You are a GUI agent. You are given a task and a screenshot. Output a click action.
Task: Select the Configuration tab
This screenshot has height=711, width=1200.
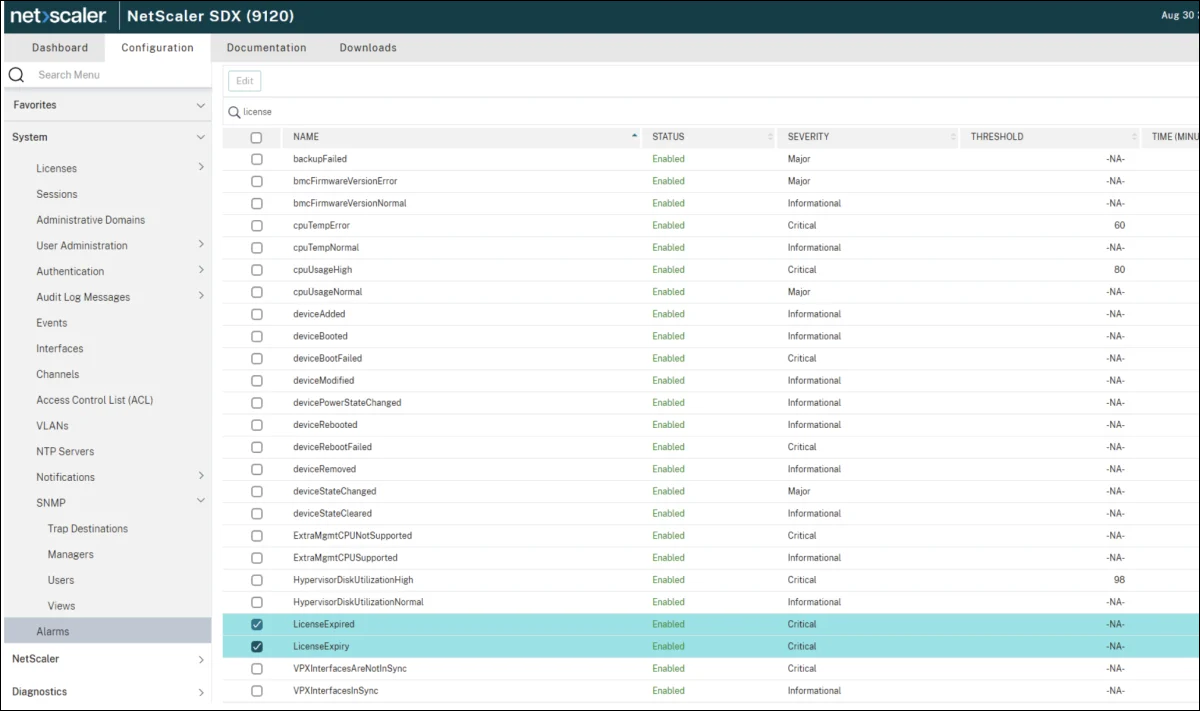158,47
